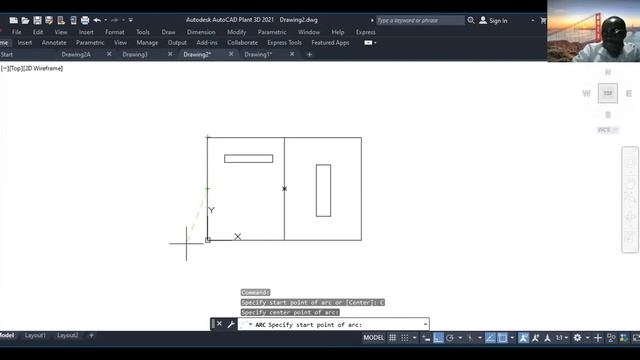Toggle the drawing grid display
Image resolution: width=640 pixels, height=360 pixels.
click(392, 338)
